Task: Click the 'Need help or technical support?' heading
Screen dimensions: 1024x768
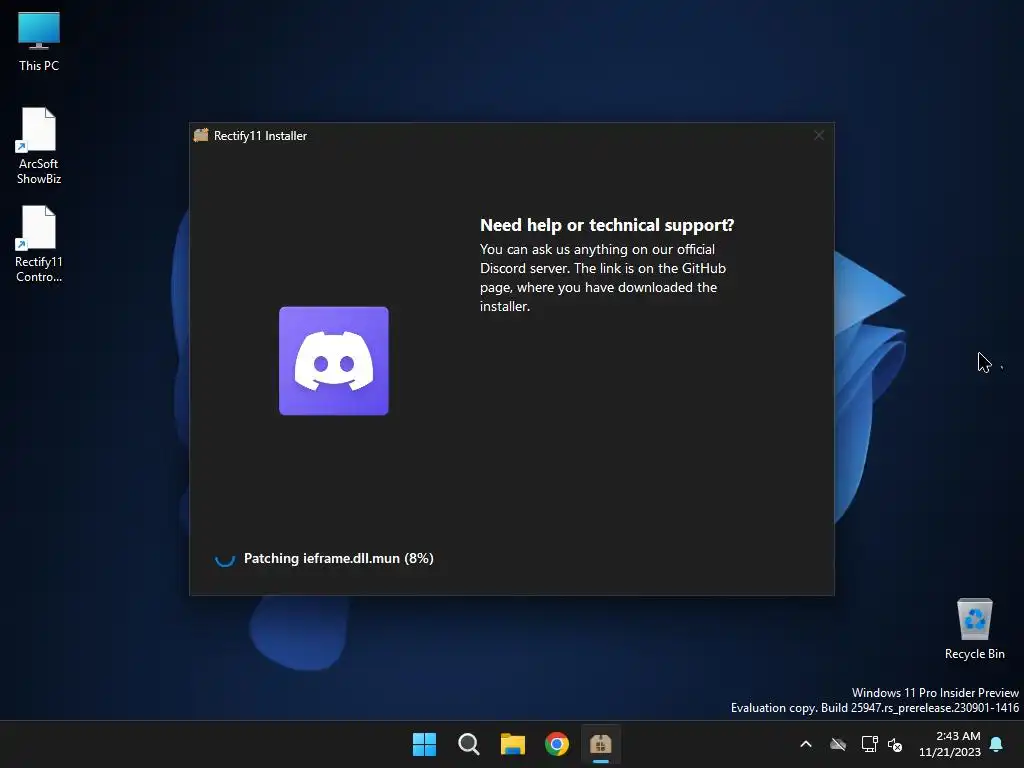Action: 607,225
